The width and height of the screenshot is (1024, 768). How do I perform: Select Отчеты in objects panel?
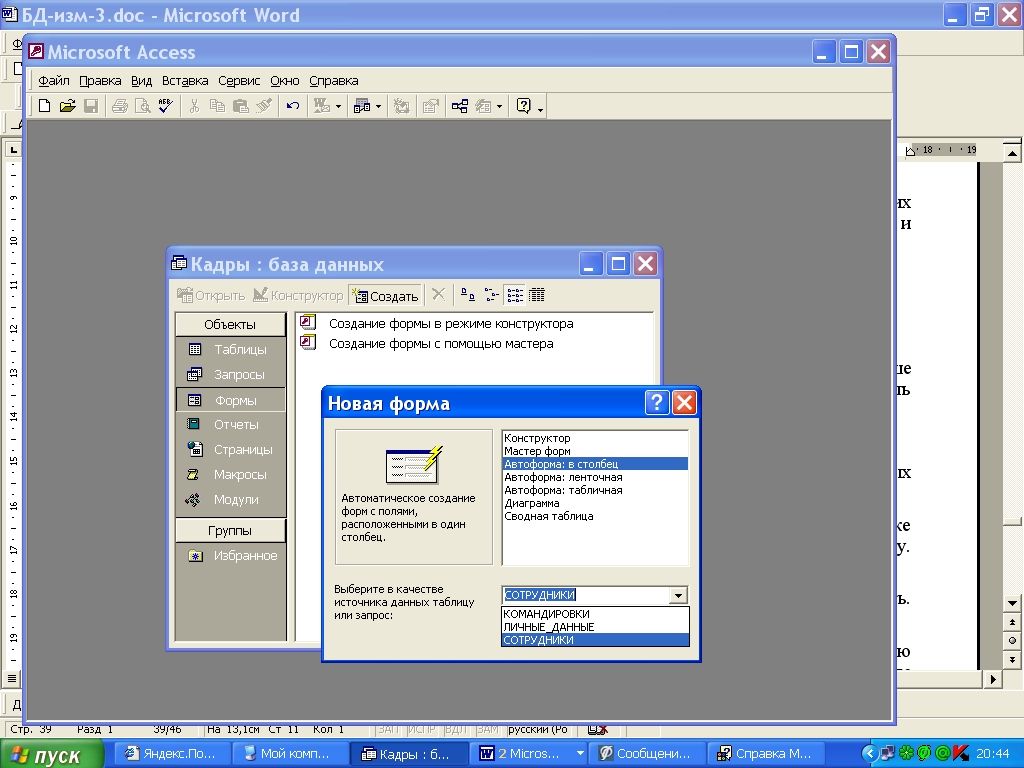(231, 424)
